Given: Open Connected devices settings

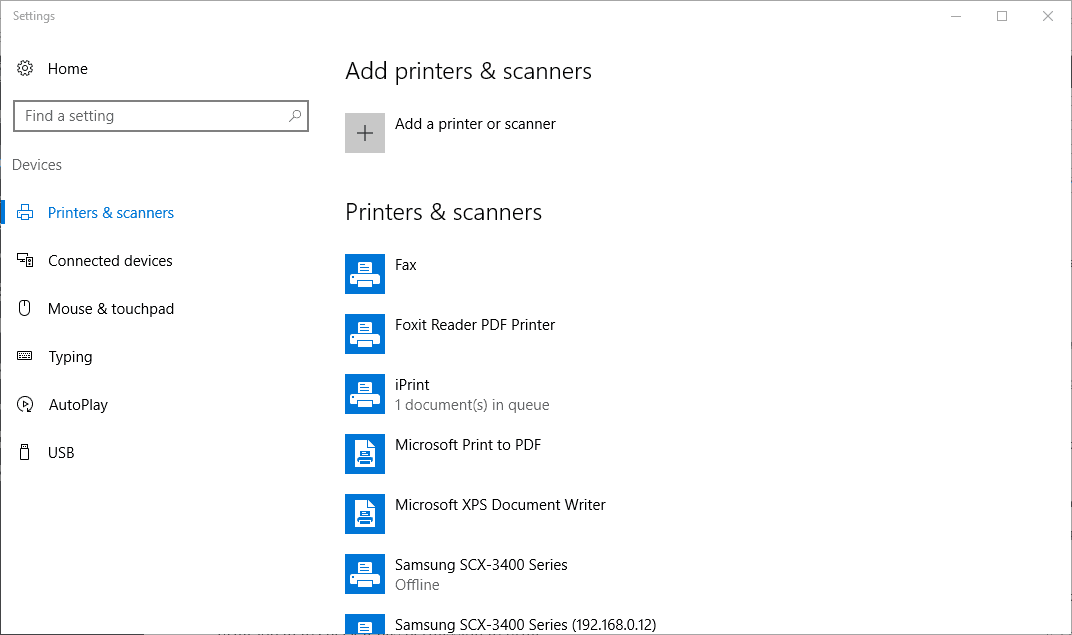Looking at the screenshot, I should [x=110, y=261].
